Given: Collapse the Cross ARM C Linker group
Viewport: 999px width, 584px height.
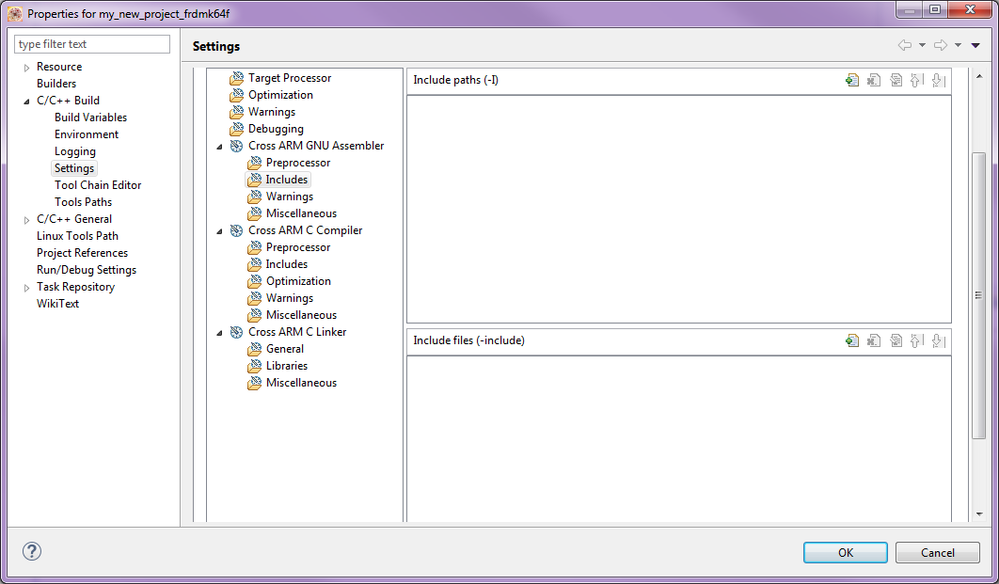Looking at the screenshot, I should [219, 332].
